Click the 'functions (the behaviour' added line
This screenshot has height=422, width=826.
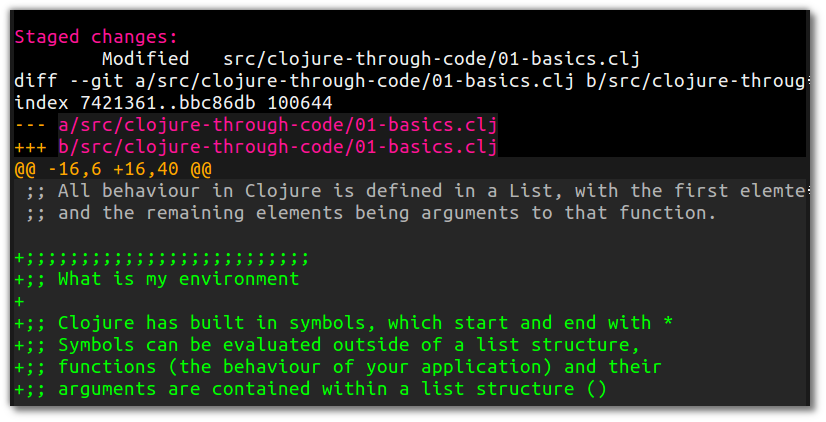(338, 367)
